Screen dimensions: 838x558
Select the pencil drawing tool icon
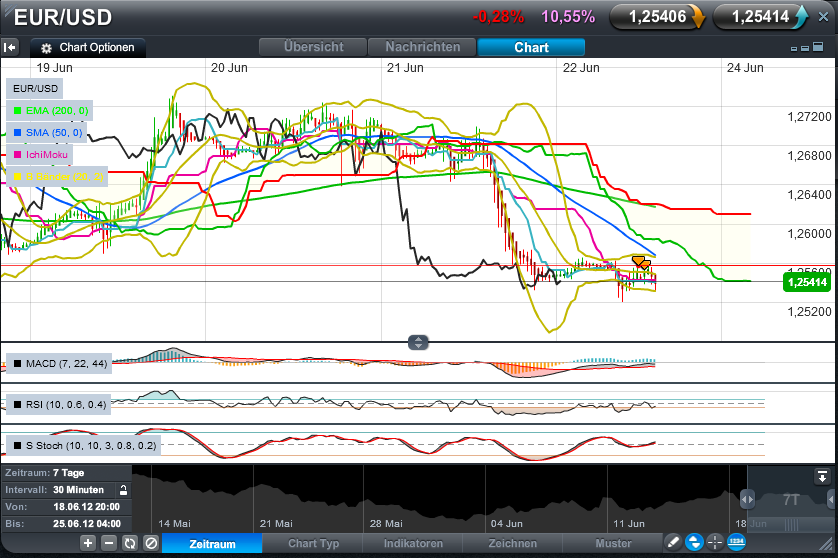pyautogui.click(x=673, y=542)
